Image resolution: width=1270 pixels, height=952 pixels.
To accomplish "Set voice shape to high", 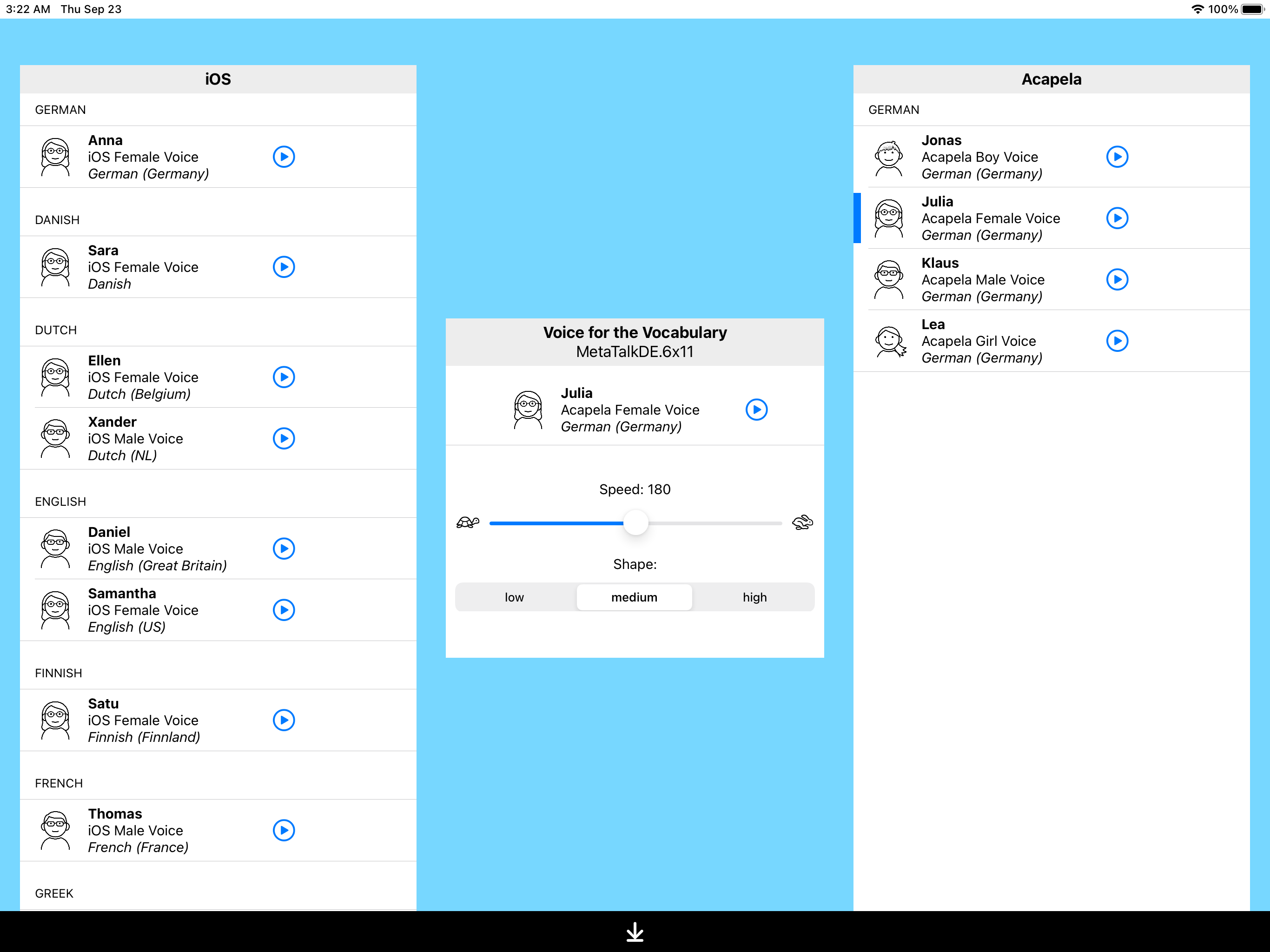I will [x=754, y=597].
